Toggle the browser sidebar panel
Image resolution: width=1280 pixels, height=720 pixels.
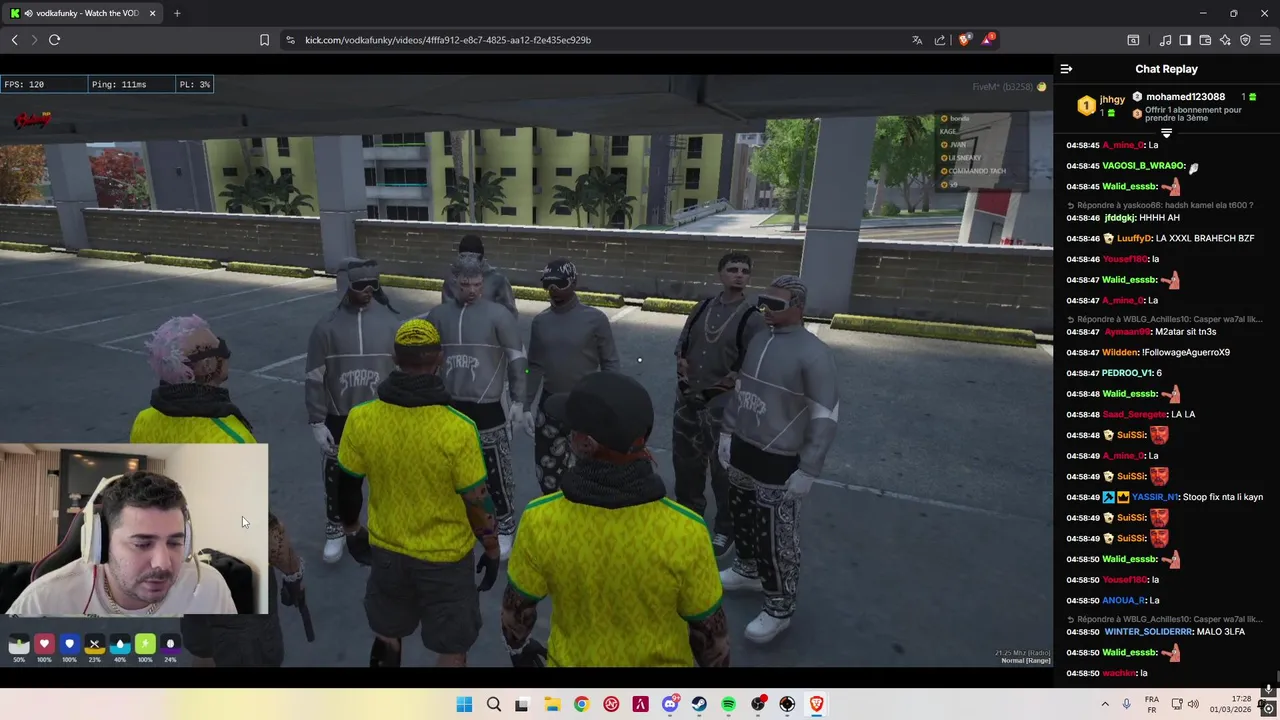(1185, 40)
